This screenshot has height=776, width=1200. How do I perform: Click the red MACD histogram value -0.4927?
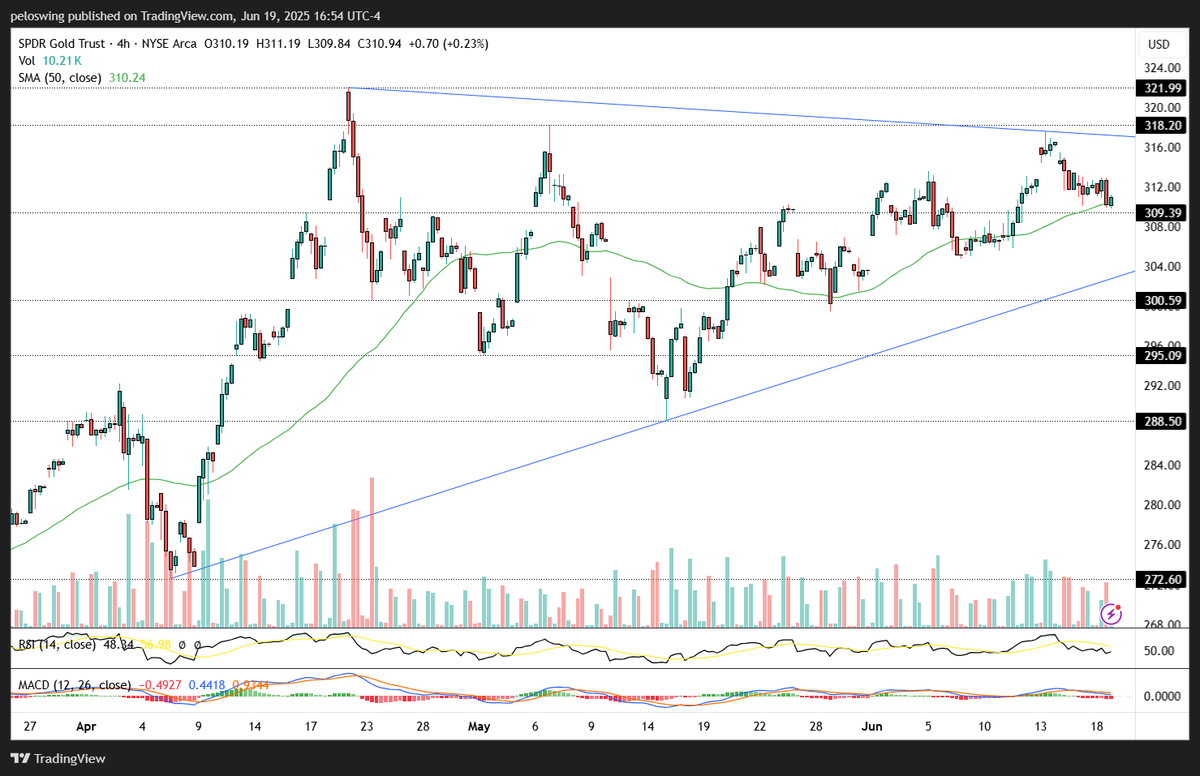pos(162,685)
